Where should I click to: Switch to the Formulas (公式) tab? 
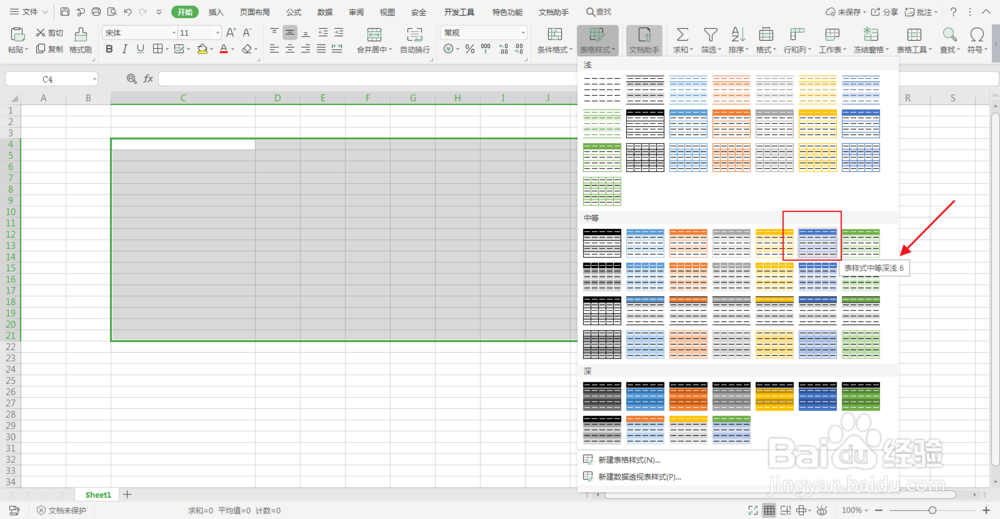click(x=293, y=12)
